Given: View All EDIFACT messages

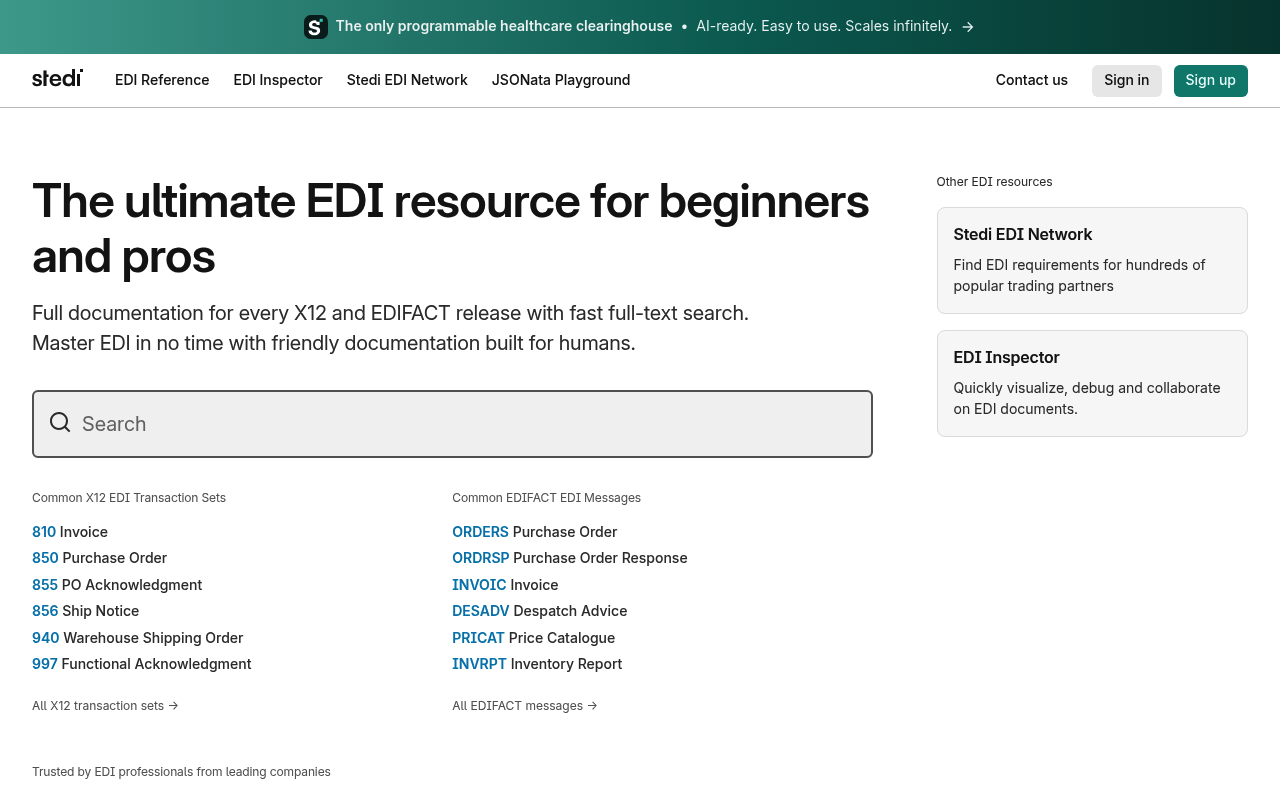Looking at the screenshot, I should 525,706.
